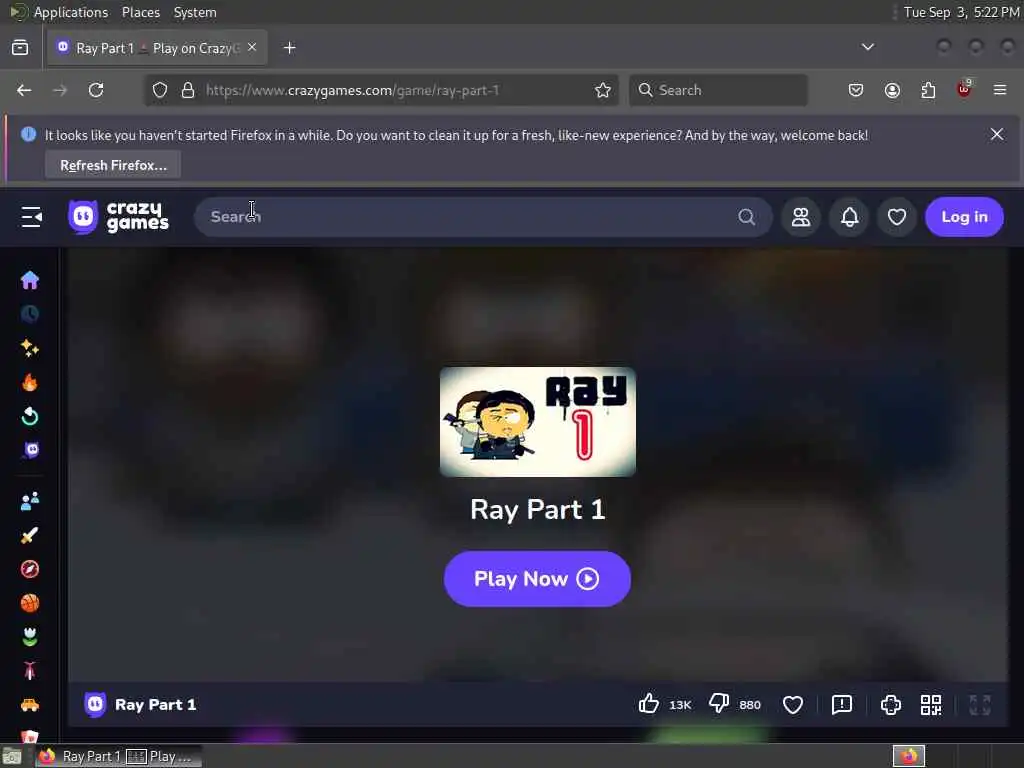
Task: Open the New games sparkle icon
Action: (29, 348)
